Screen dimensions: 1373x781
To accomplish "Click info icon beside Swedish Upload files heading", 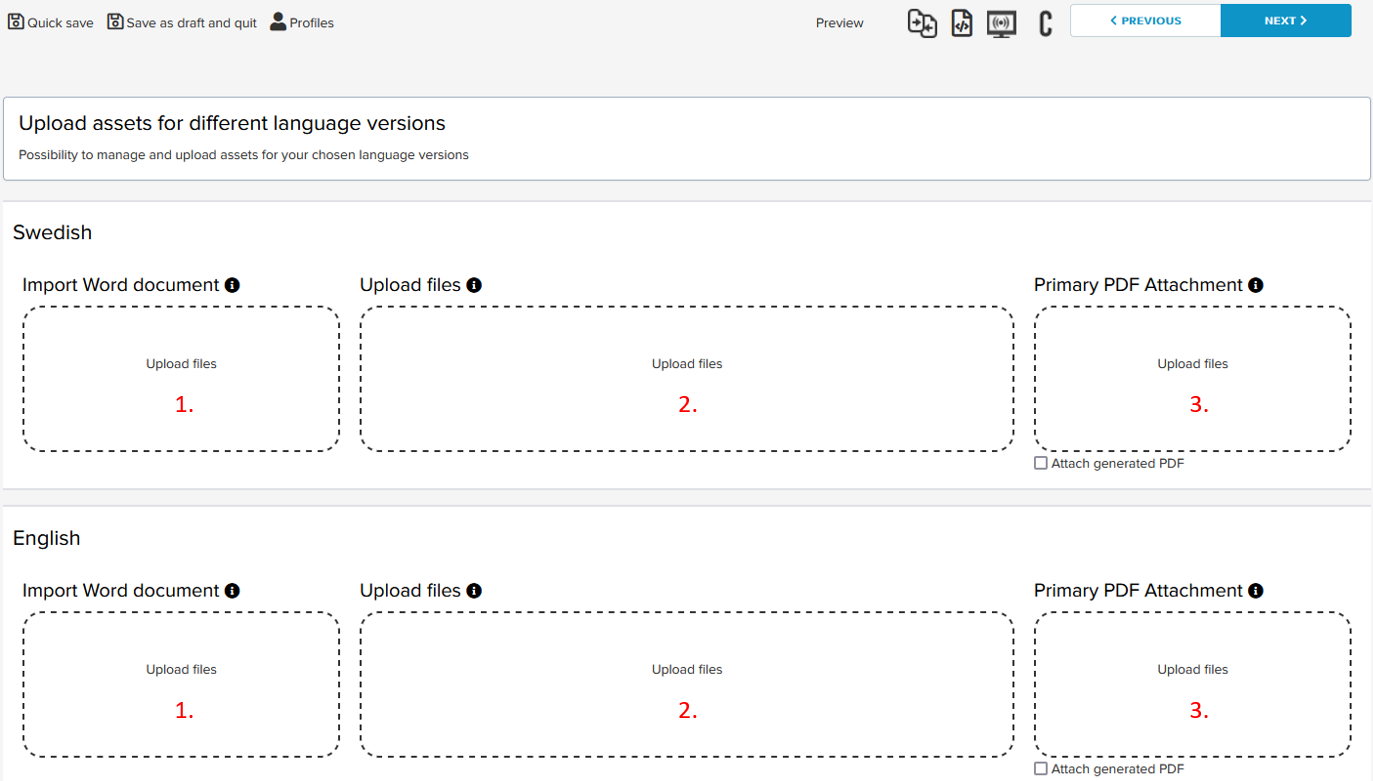I will tap(474, 285).
